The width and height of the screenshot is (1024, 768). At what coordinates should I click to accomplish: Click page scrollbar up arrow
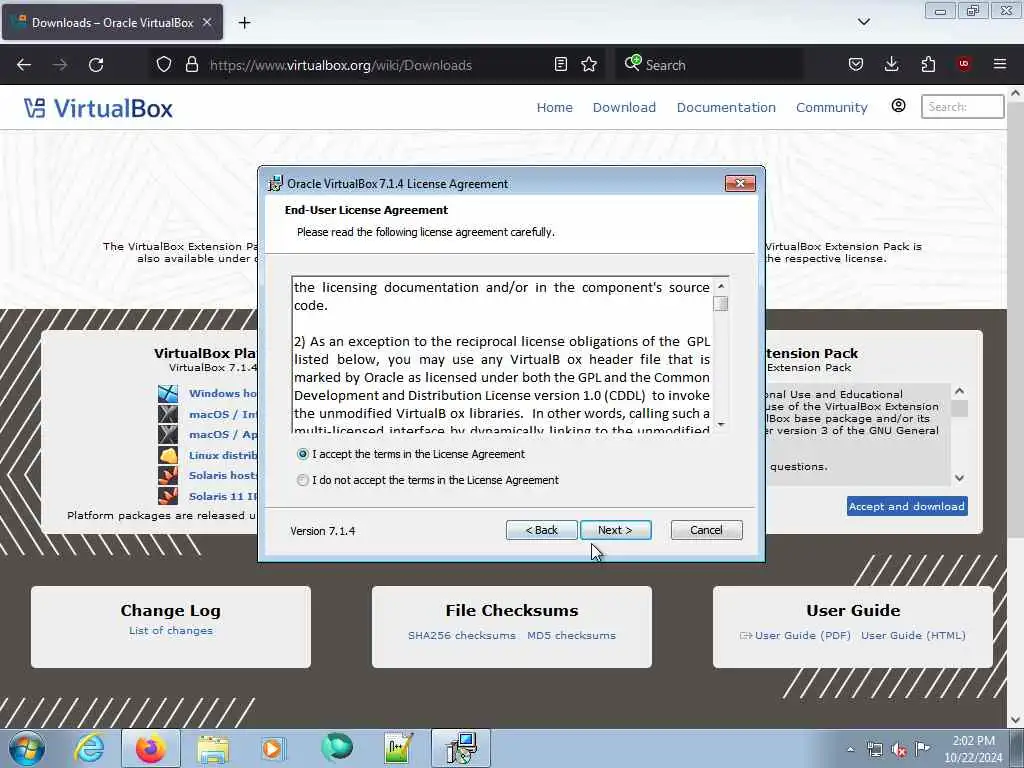1016,93
